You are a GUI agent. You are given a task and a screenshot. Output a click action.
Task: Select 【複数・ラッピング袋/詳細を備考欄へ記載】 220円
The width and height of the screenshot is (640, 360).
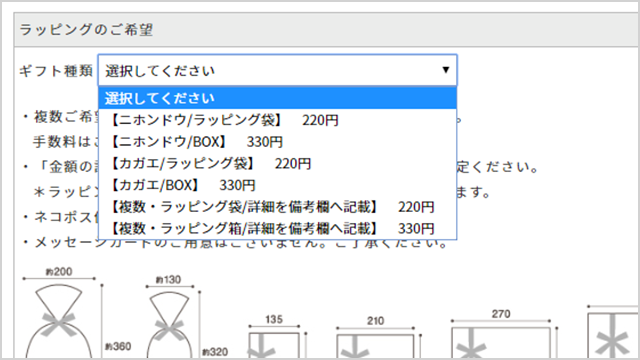pyautogui.click(x=277, y=207)
